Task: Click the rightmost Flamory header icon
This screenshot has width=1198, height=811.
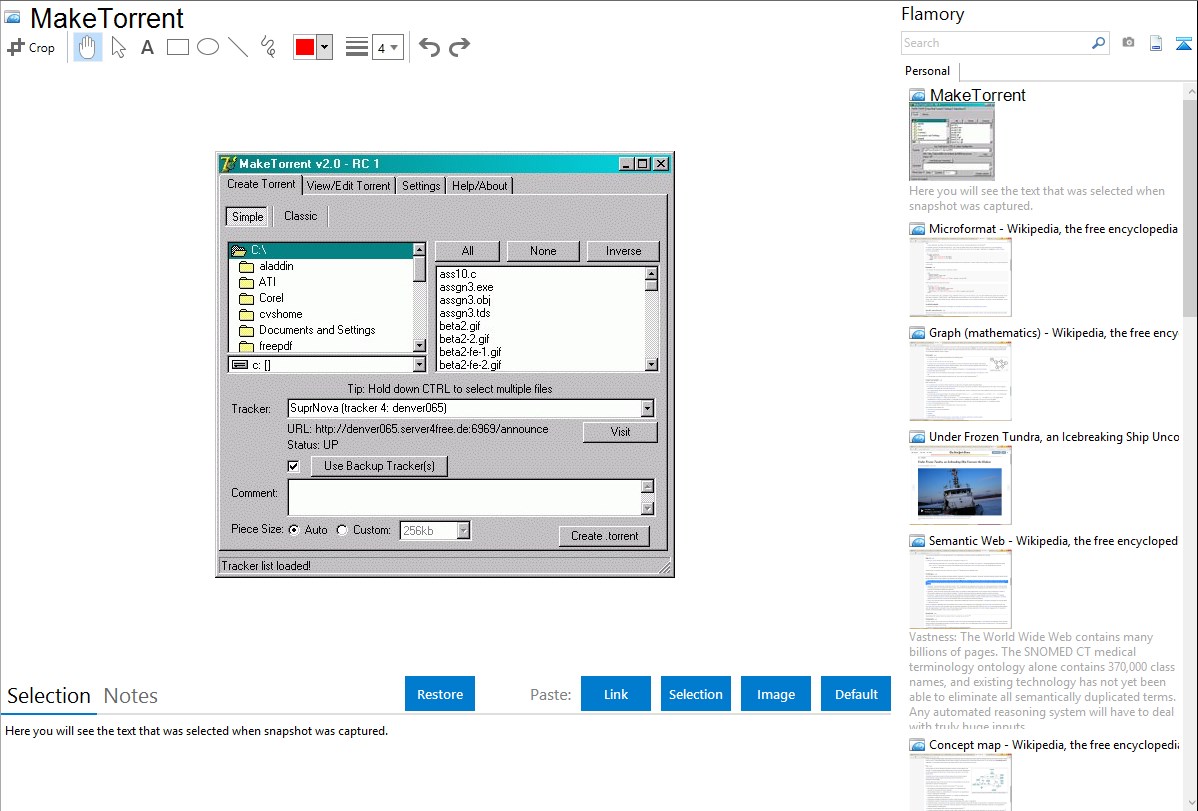Action: point(1183,44)
